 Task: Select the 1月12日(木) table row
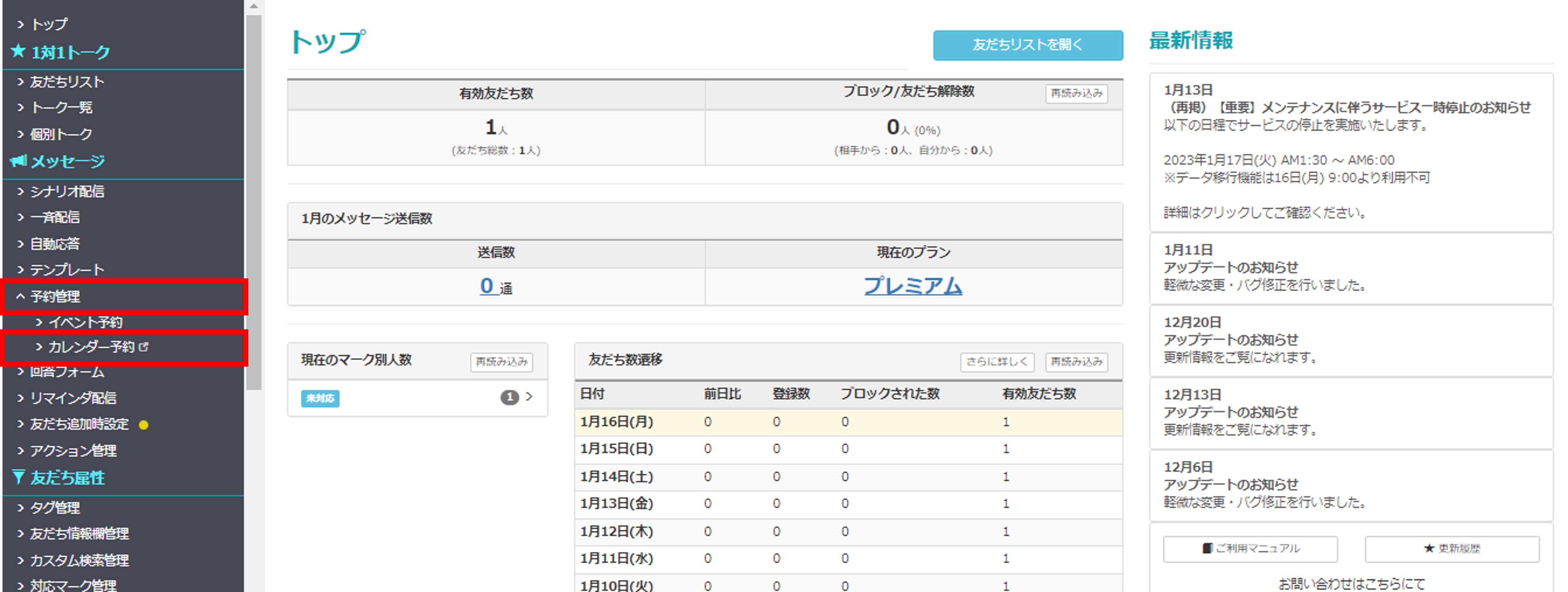[x=849, y=532]
